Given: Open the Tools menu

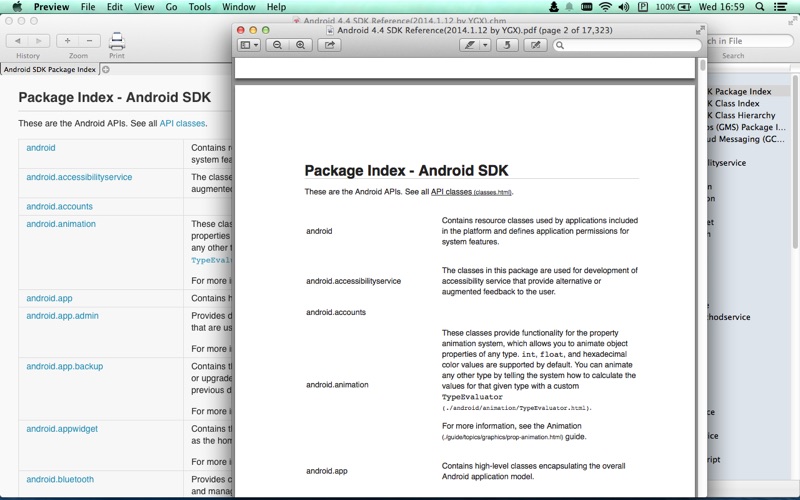Looking at the screenshot, I should click(x=199, y=7).
